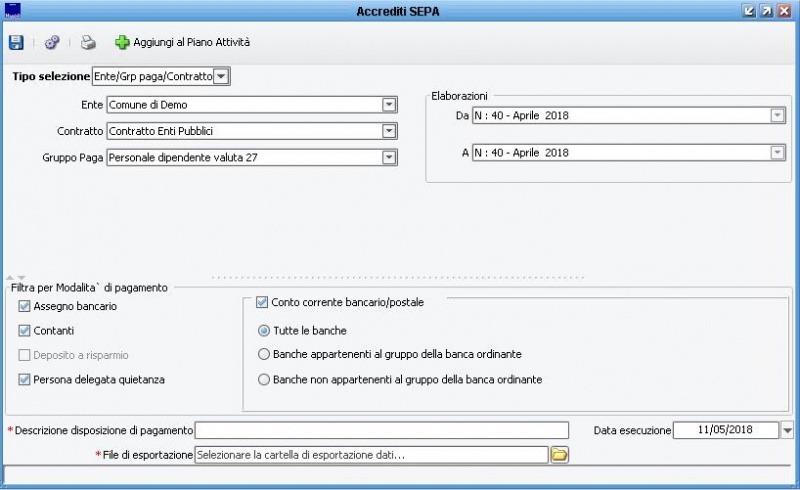Toggle Deposito a risparmio checkbox
Viewport: 800px width, 490px height.
(x=24, y=355)
